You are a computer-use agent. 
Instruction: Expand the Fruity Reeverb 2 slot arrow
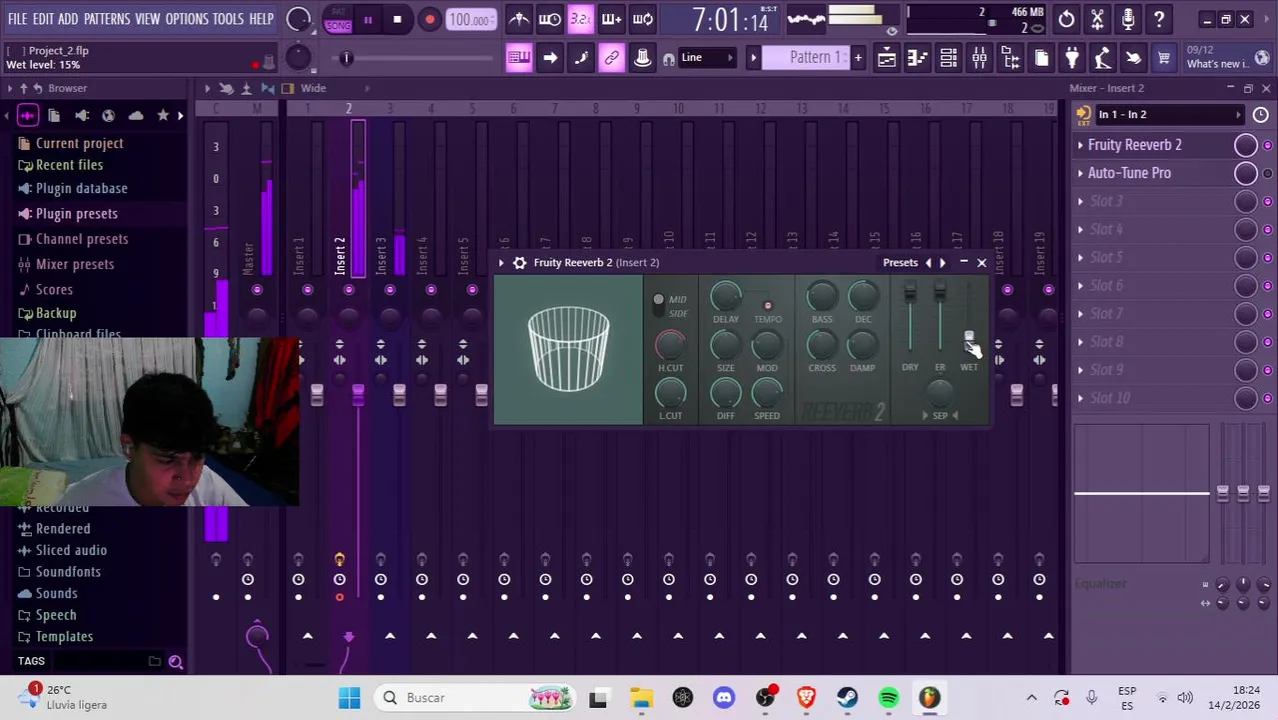pos(1080,146)
